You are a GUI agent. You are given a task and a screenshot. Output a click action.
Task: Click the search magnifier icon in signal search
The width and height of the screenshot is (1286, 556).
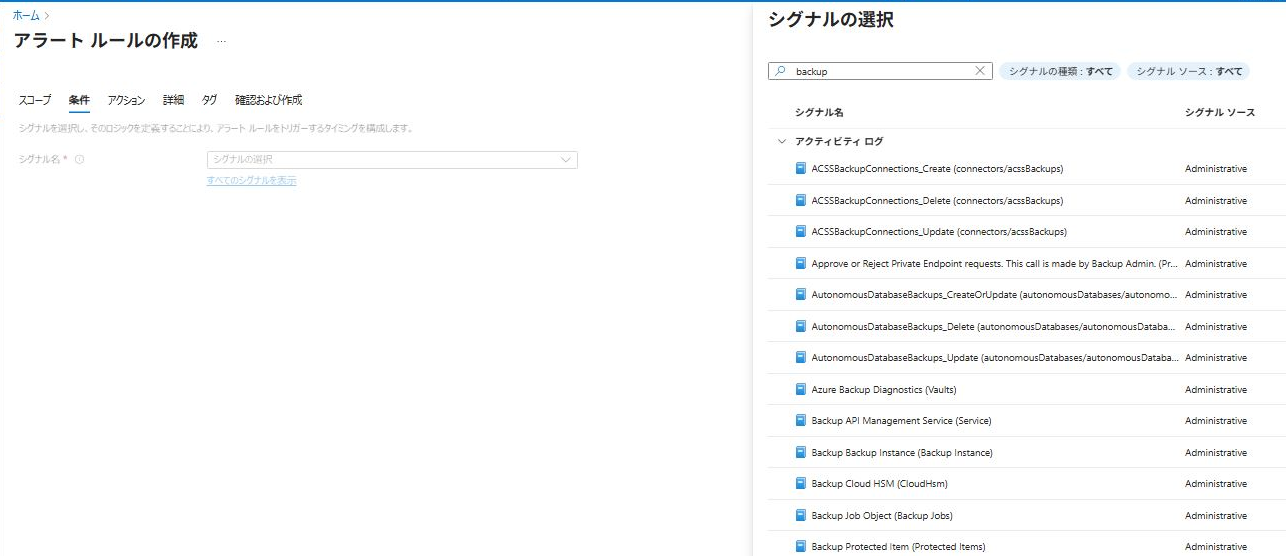(x=781, y=71)
